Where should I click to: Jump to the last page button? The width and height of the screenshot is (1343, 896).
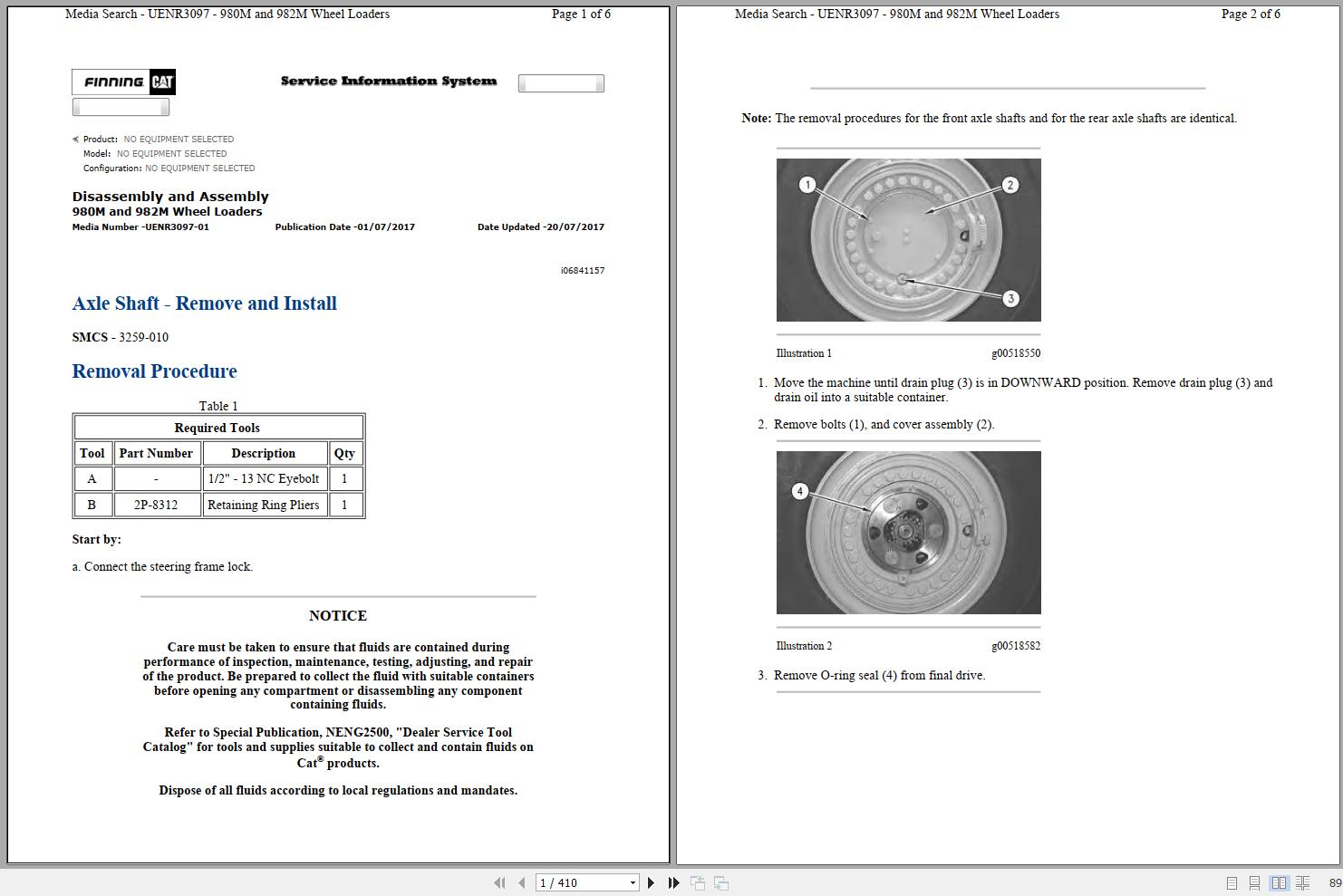pyautogui.click(x=673, y=882)
